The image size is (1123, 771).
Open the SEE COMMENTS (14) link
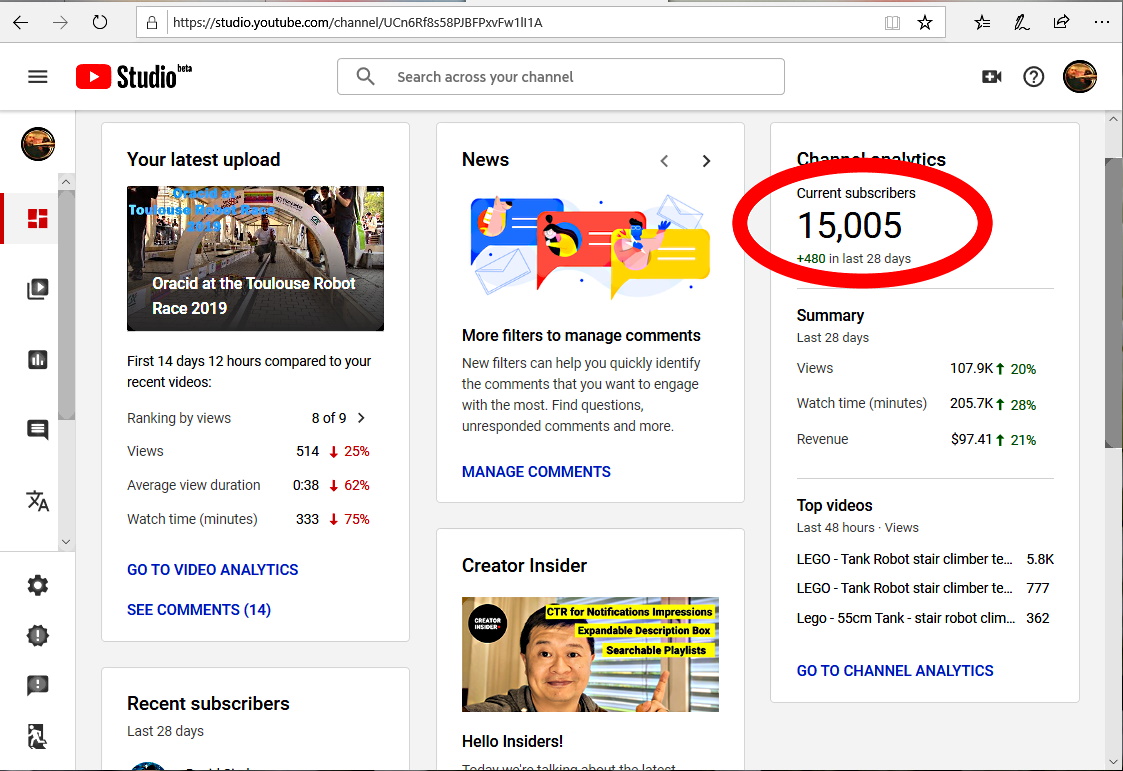coord(199,610)
